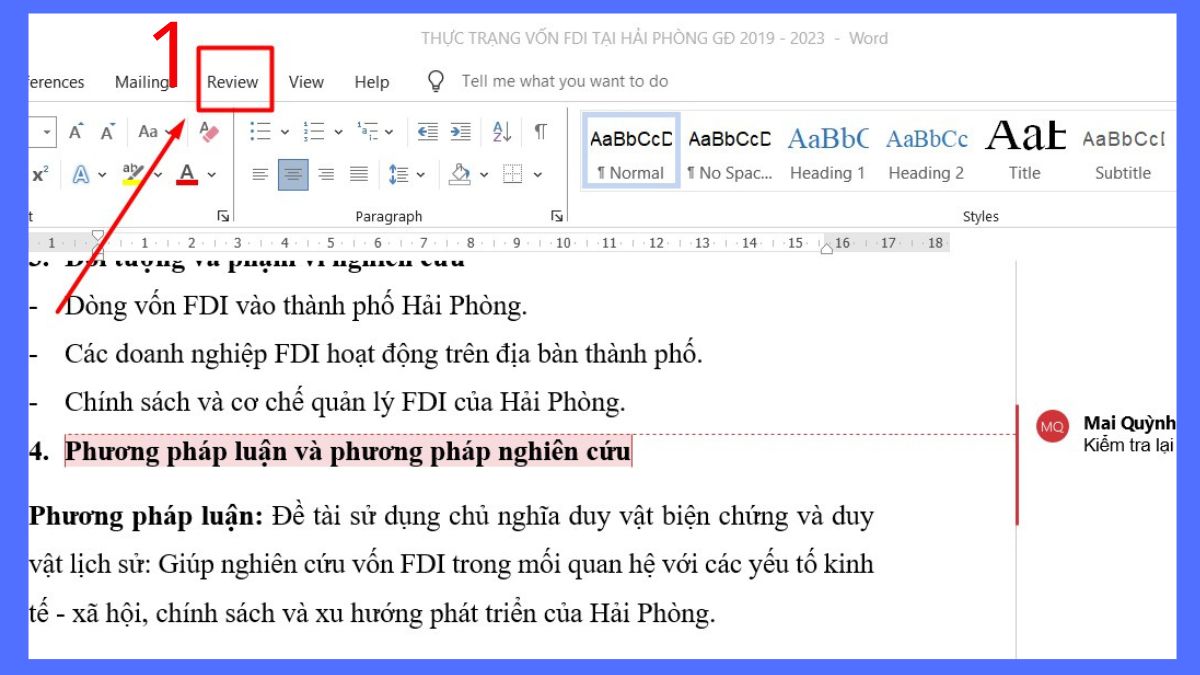Viewport: 1200px width, 675px height.
Task: Apply superscript formatting
Action: click(40, 172)
